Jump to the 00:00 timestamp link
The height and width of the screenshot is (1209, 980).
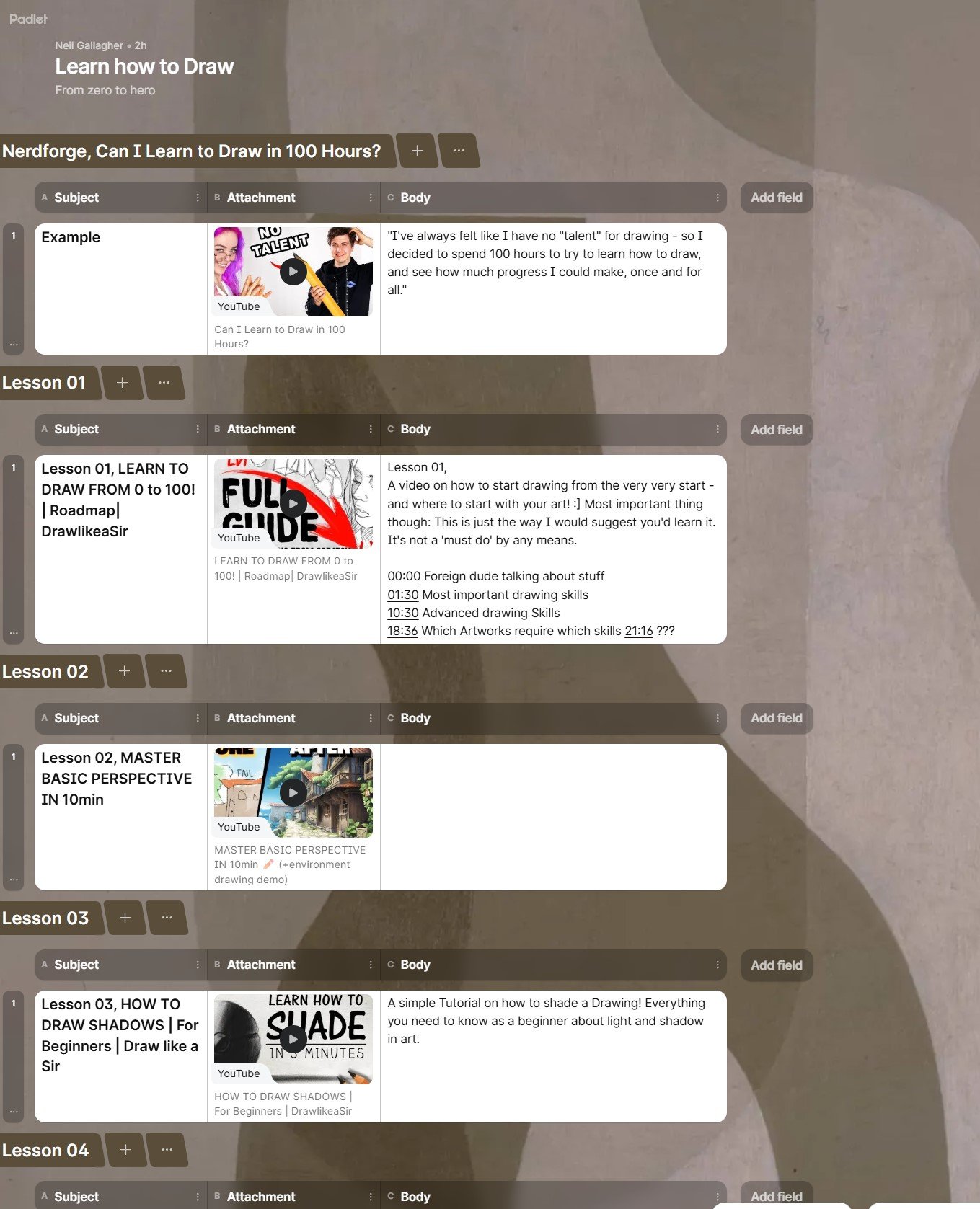[x=404, y=576]
